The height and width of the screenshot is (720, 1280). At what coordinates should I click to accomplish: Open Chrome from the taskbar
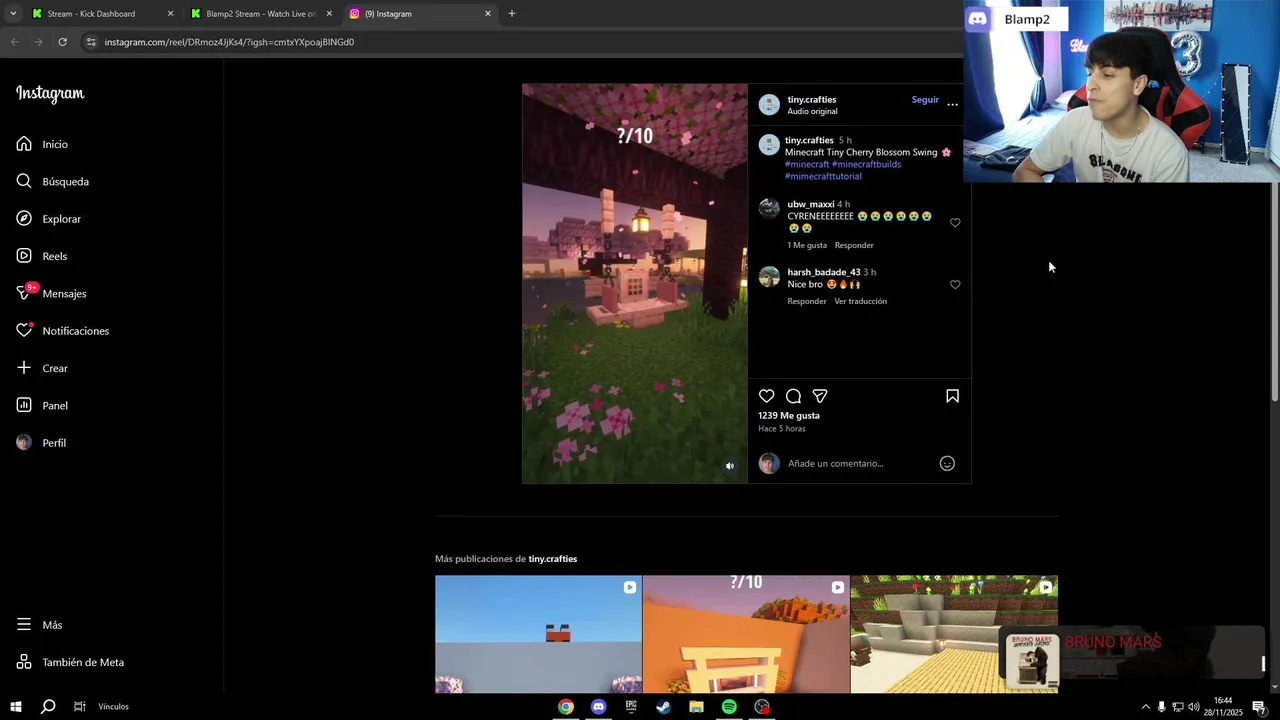(566, 707)
